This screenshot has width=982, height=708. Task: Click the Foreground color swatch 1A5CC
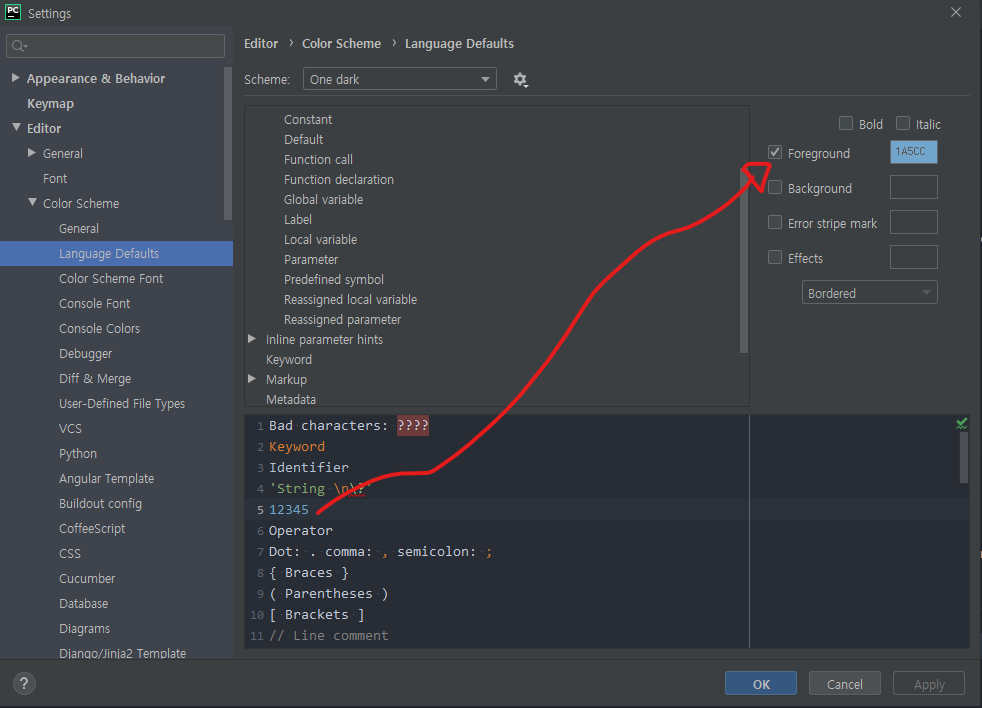914,152
